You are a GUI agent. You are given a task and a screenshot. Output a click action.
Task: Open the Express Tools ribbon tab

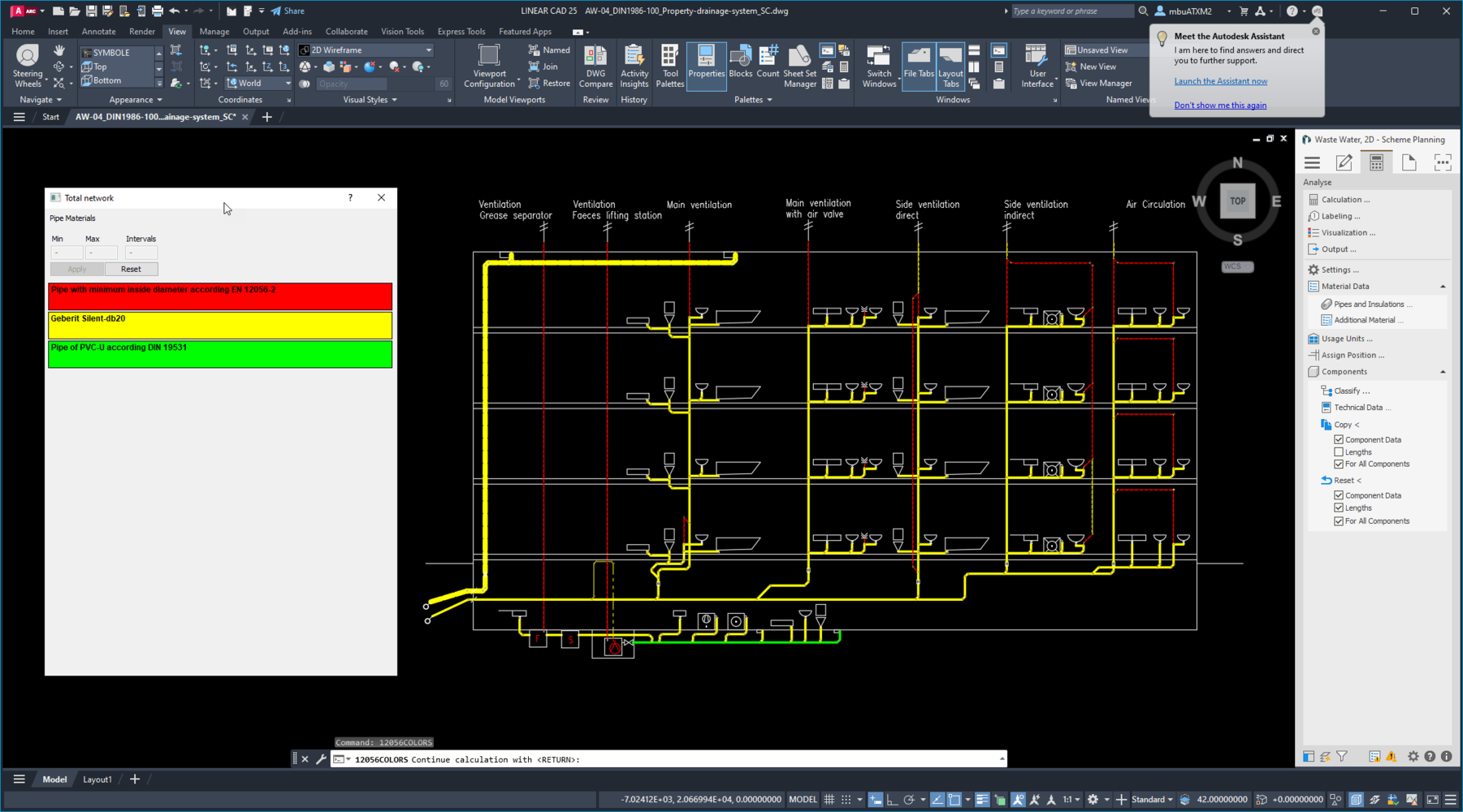click(x=461, y=32)
